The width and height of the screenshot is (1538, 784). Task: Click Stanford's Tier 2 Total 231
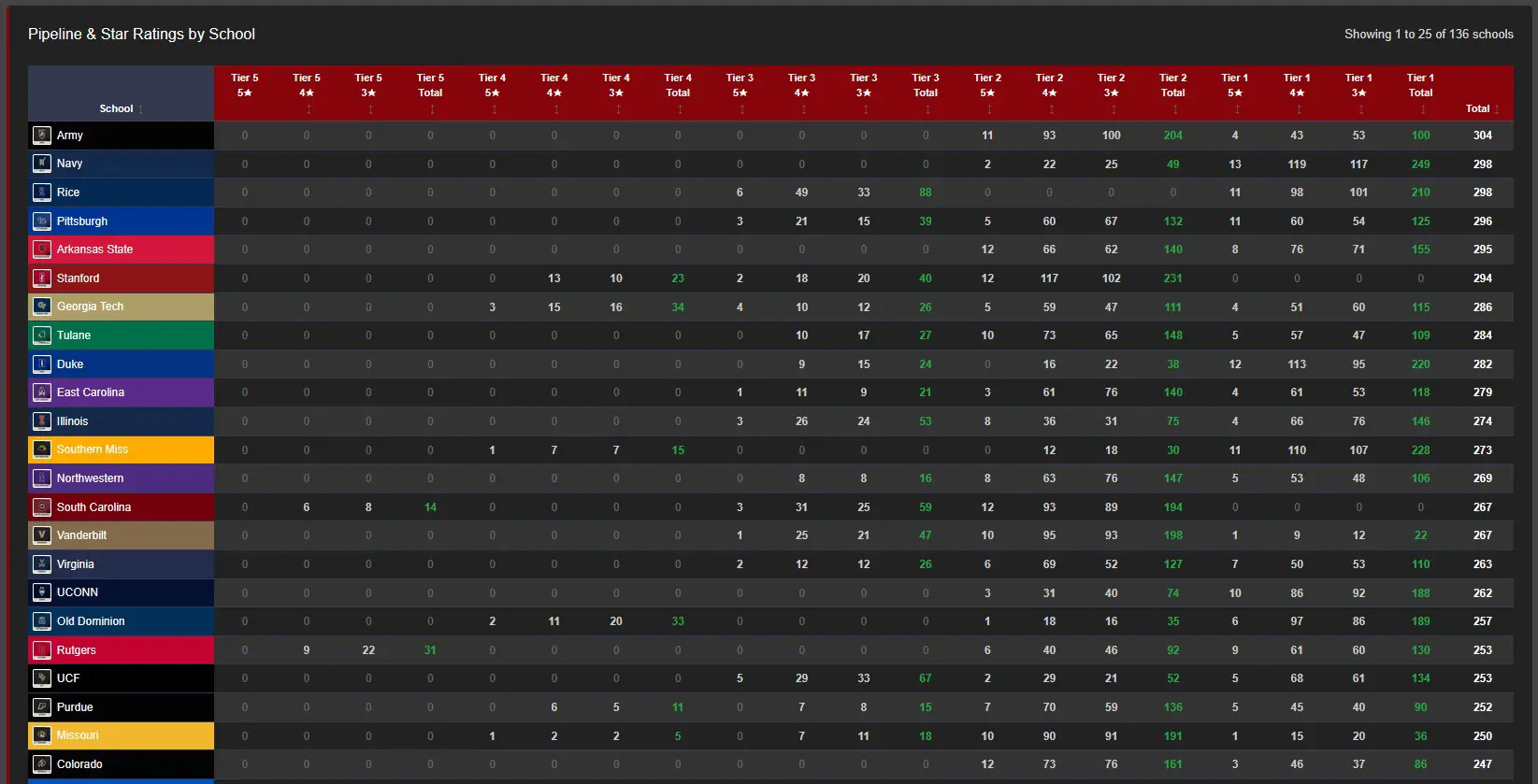(1173, 278)
